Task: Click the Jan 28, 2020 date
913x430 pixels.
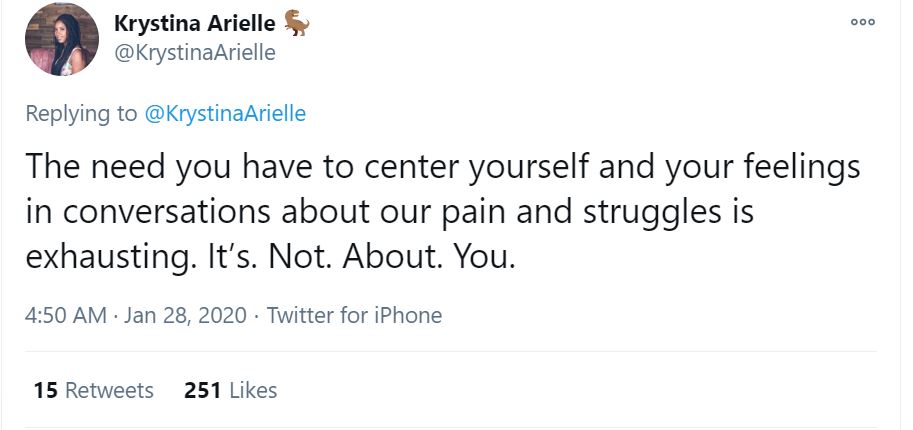Action: (183, 315)
